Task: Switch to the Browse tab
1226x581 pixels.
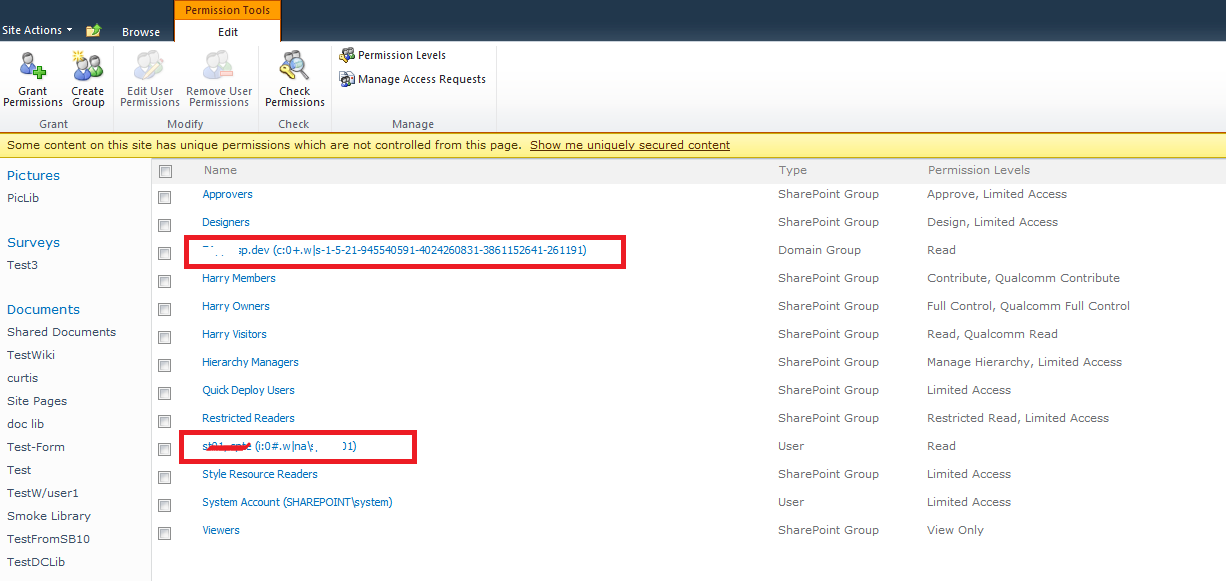Action: pyautogui.click(x=140, y=31)
